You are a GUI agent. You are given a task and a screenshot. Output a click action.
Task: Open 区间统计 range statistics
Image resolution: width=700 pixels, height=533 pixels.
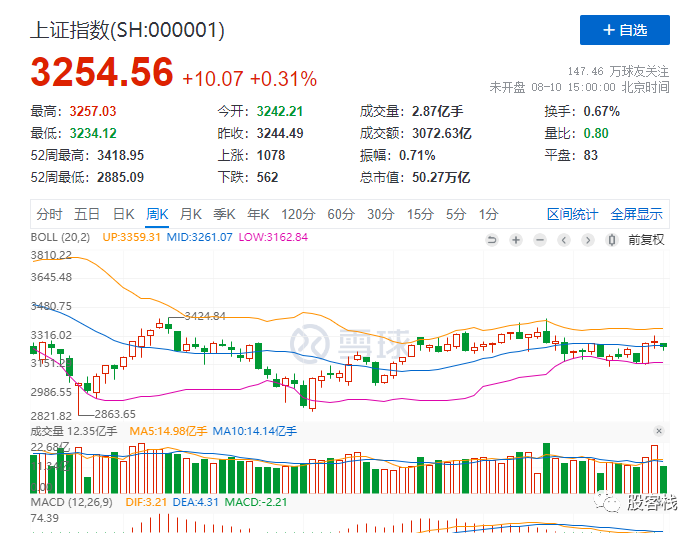pyautogui.click(x=572, y=214)
